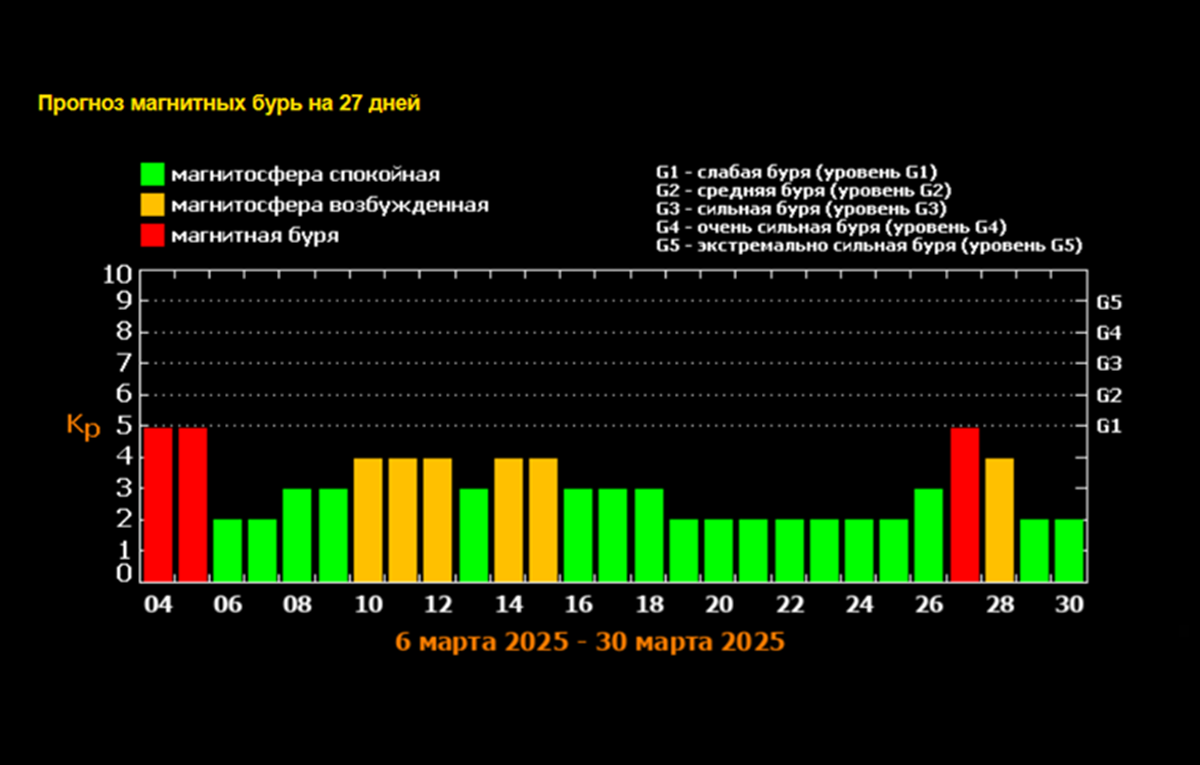
Task: Click the orange Kp axis label
Action: pyautogui.click(x=83, y=426)
